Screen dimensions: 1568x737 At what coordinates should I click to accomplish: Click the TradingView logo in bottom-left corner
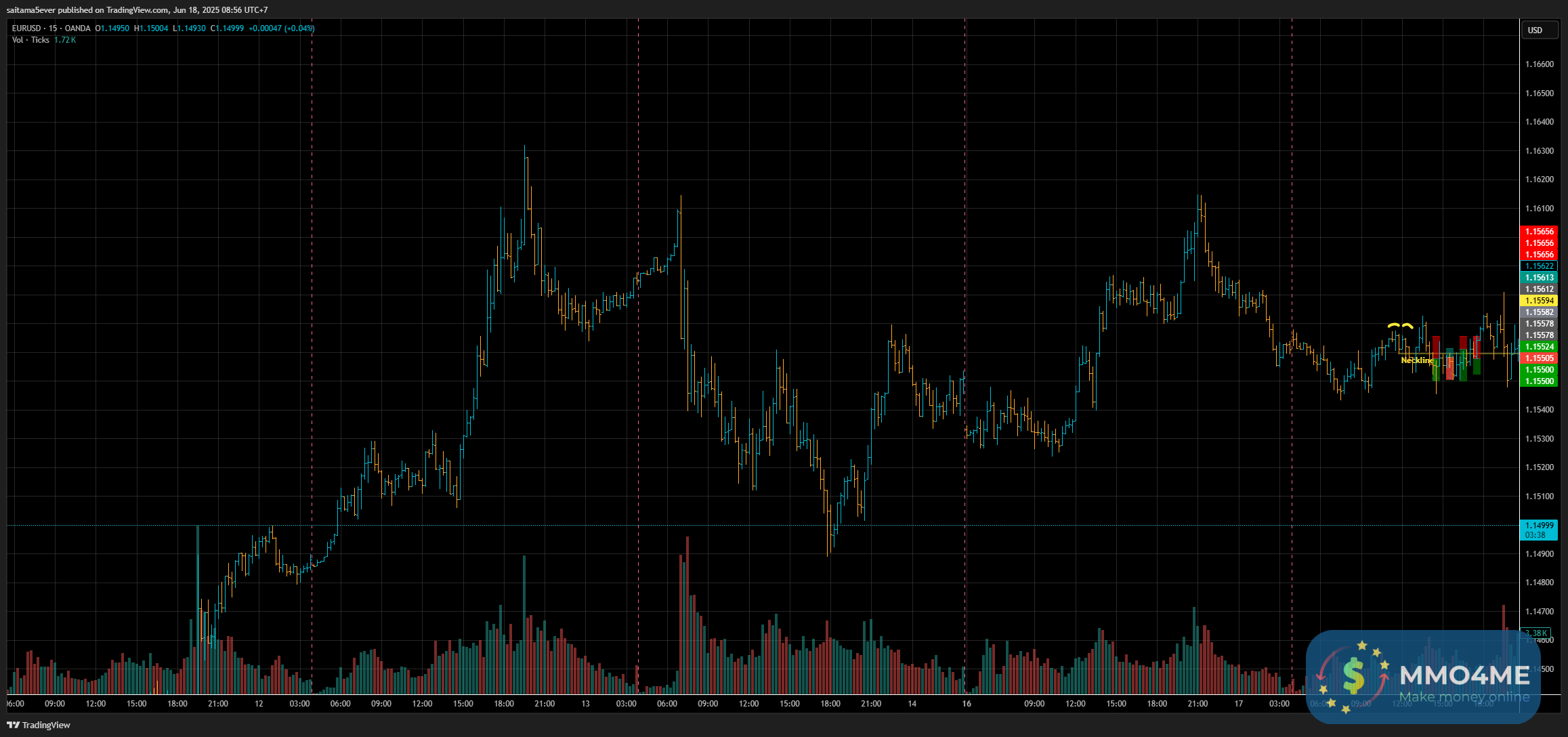click(39, 725)
